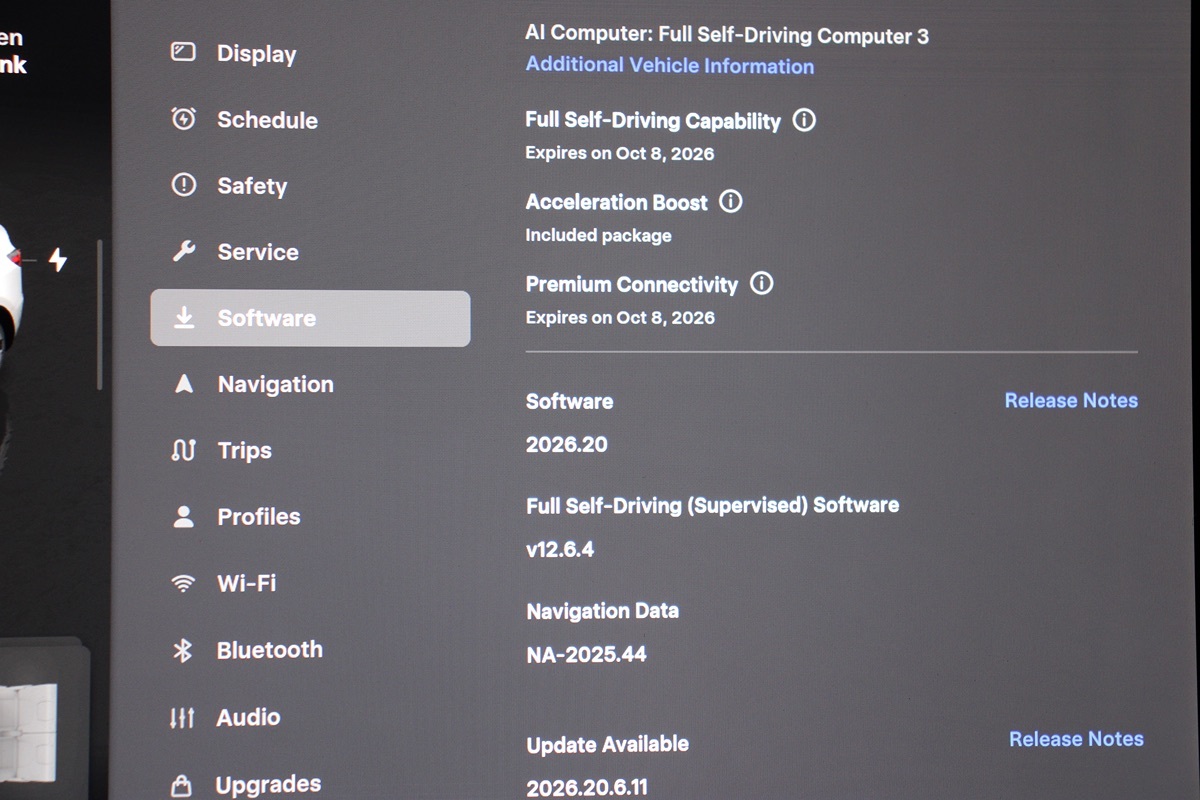Image resolution: width=1200 pixels, height=800 pixels.
Task: Click the Audio equalizer sliders icon
Action: (182, 717)
